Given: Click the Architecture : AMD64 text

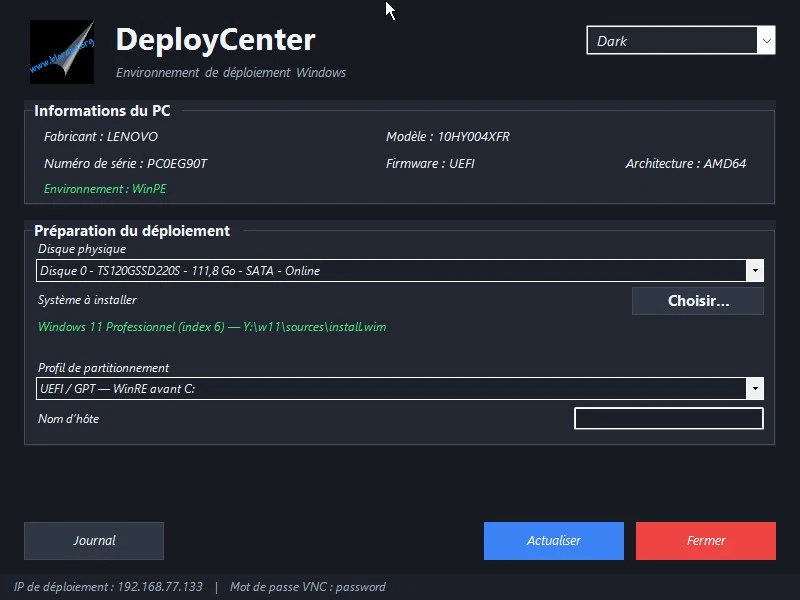Looking at the screenshot, I should coord(686,164).
